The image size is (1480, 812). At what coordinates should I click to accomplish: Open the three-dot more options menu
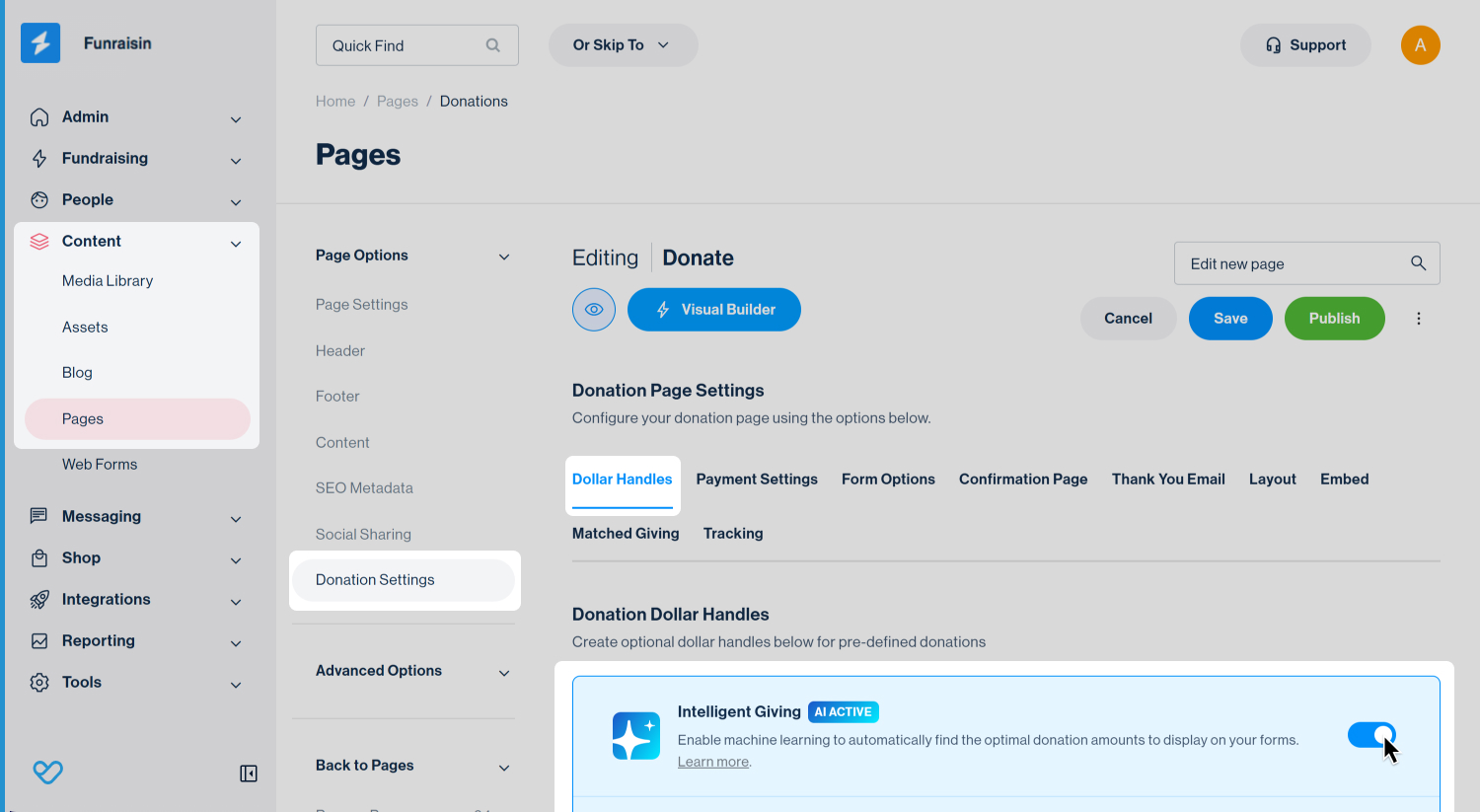coord(1419,319)
